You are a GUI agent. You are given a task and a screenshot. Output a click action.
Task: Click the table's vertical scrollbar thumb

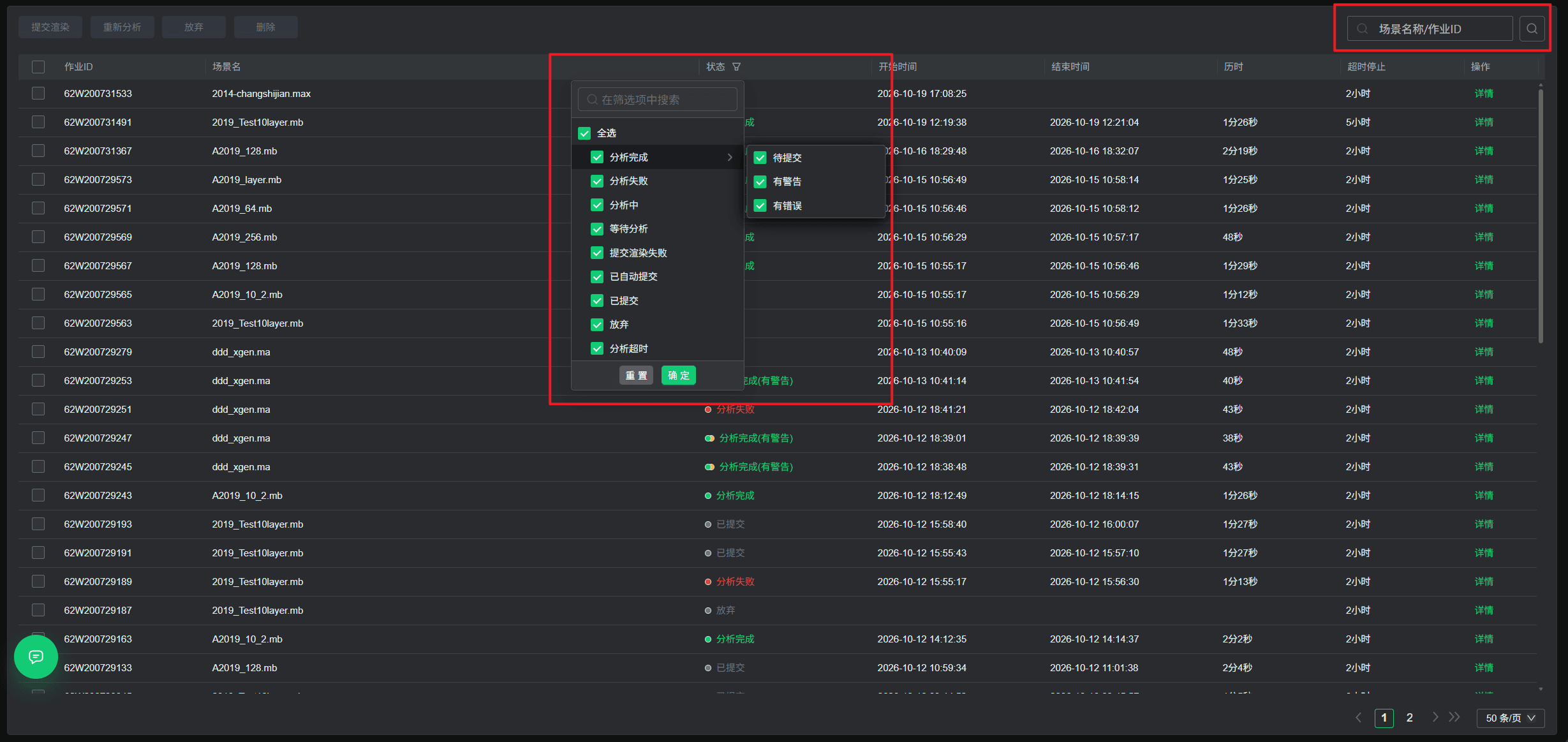[x=1541, y=216]
